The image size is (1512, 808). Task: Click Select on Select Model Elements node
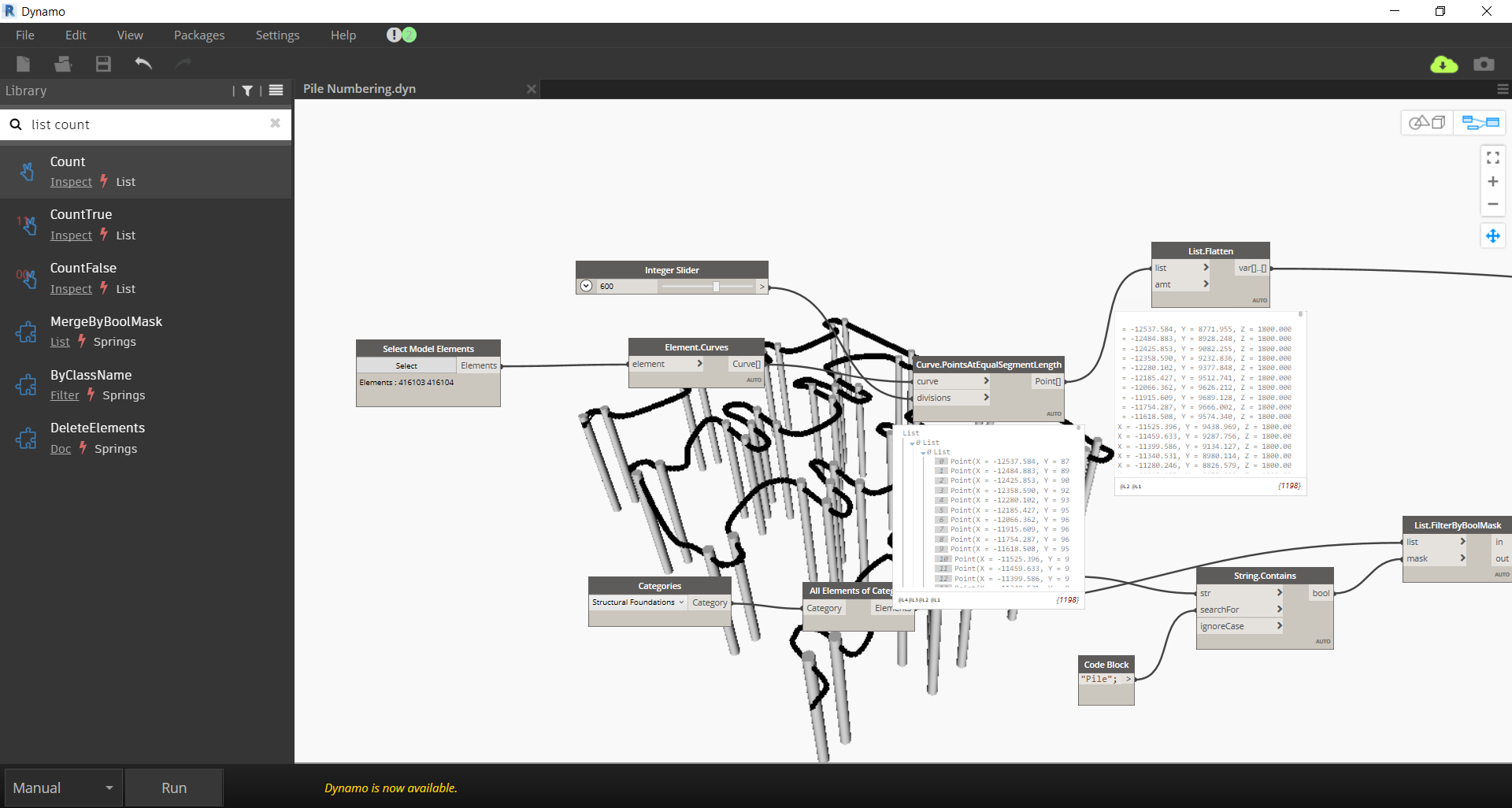406,365
